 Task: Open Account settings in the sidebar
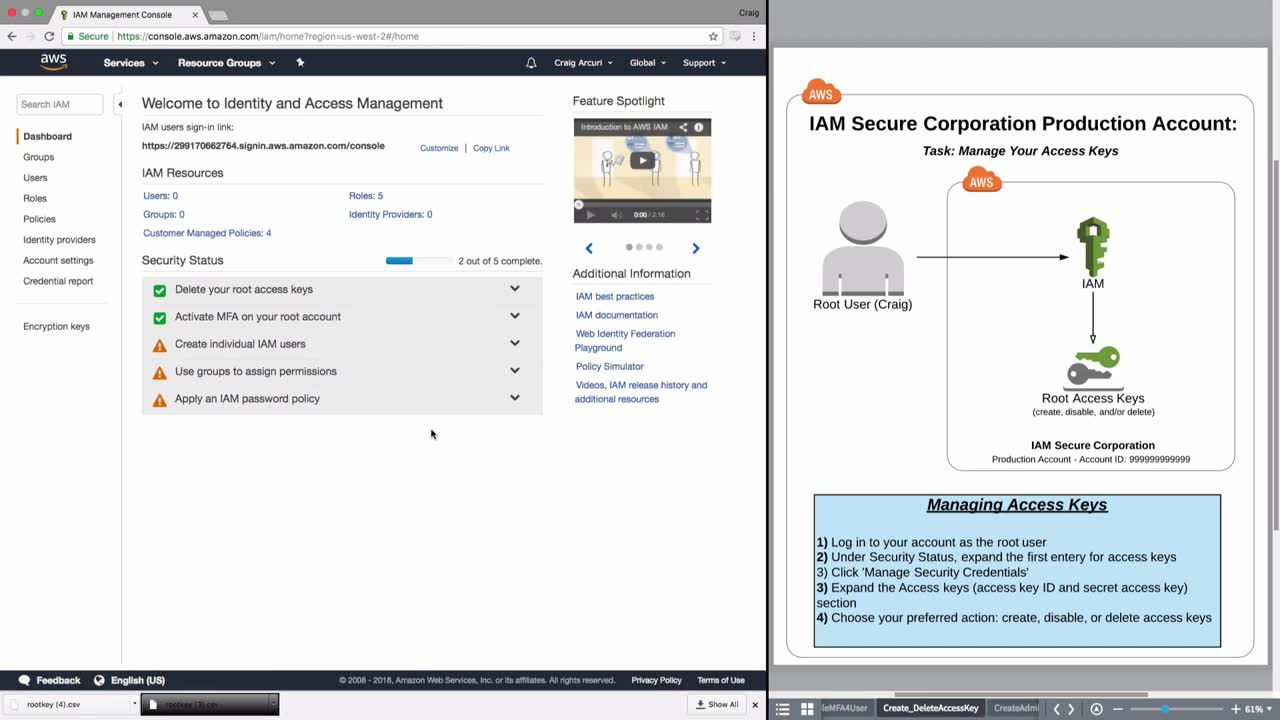[x=58, y=260]
